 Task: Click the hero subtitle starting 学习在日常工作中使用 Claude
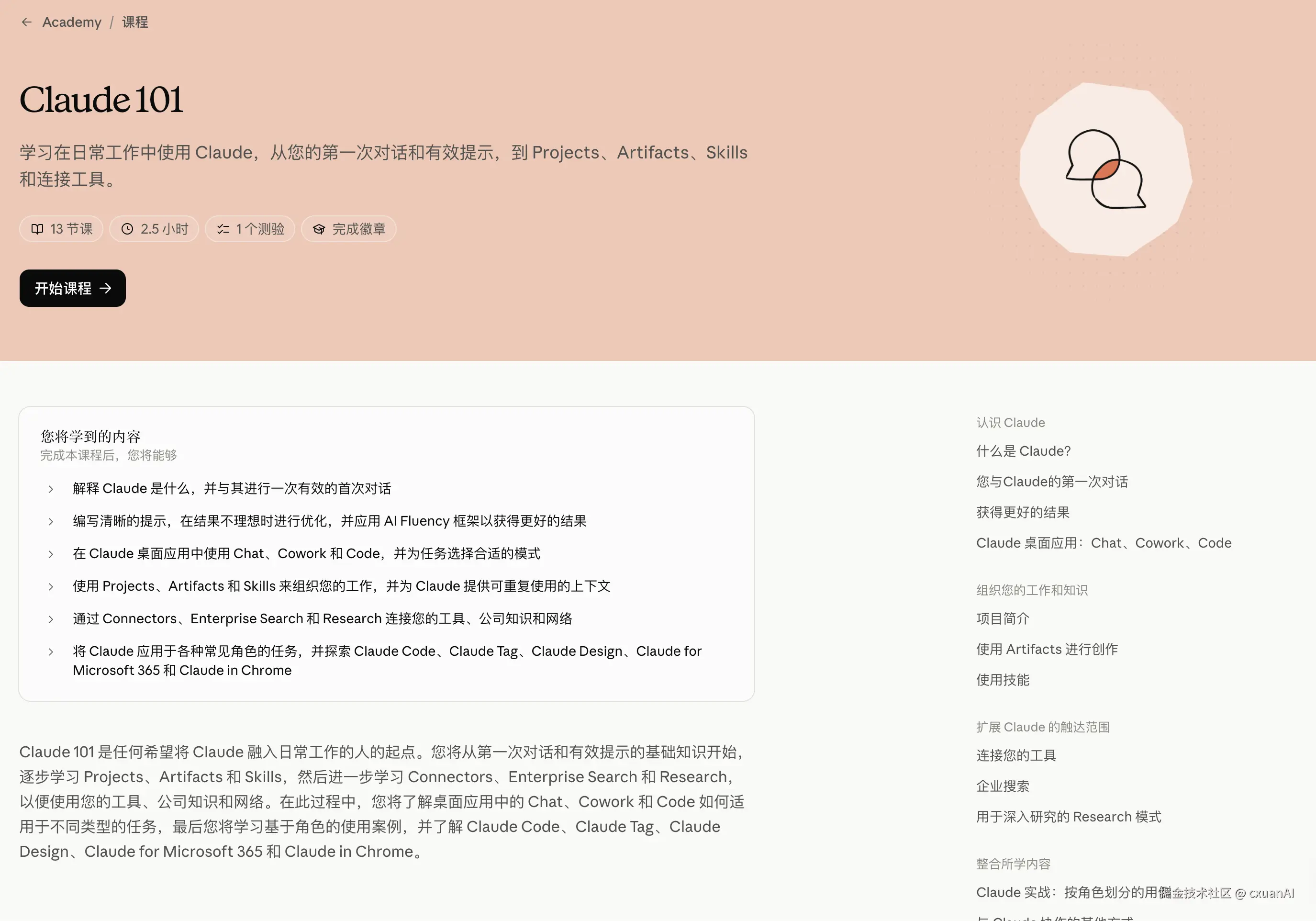(x=383, y=166)
